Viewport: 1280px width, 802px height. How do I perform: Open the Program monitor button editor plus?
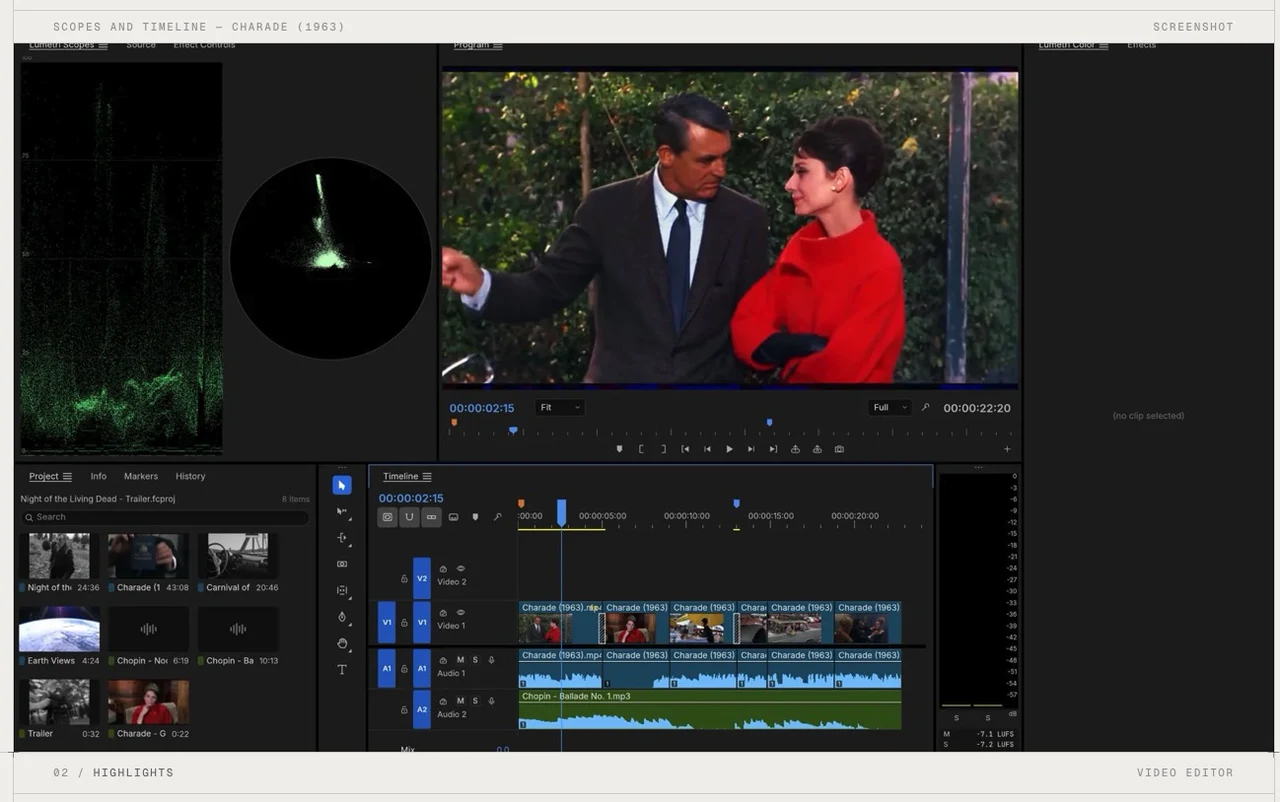(1007, 449)
